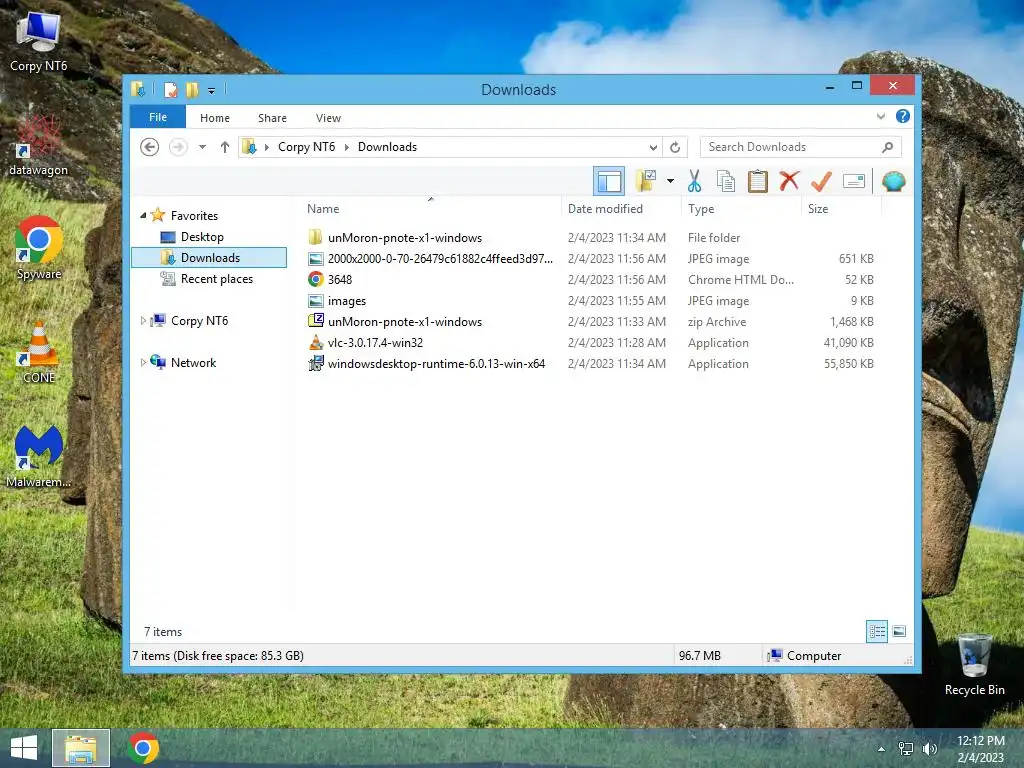Switch to large thumbnails view icon
Screen dimensions: 1024x768
[x=899, y=631]
